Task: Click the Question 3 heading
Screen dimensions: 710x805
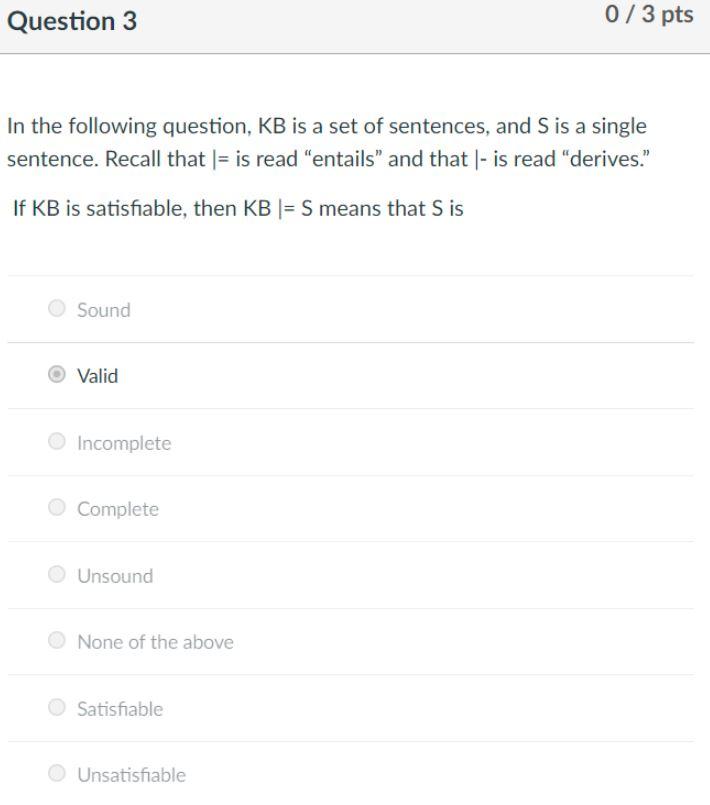Action: 70,20
